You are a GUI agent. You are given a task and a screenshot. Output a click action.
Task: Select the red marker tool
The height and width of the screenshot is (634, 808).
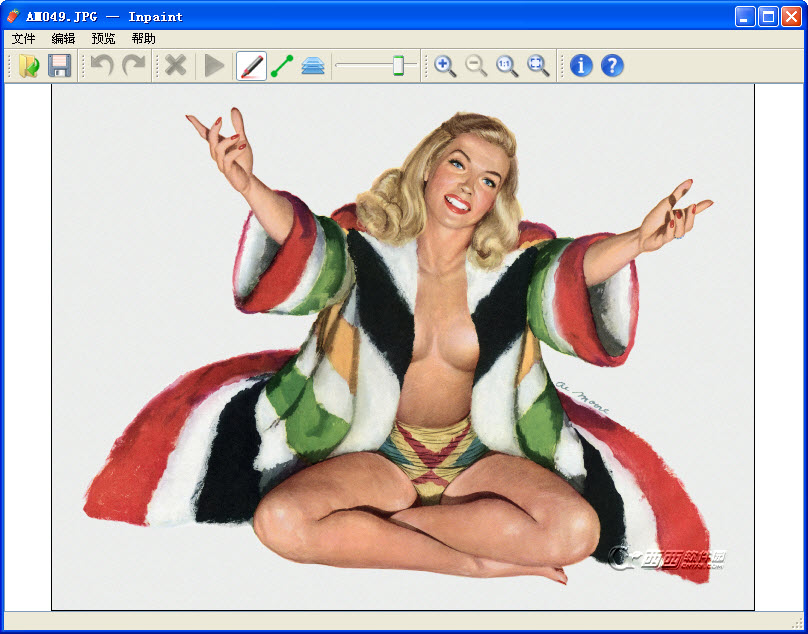251,66
